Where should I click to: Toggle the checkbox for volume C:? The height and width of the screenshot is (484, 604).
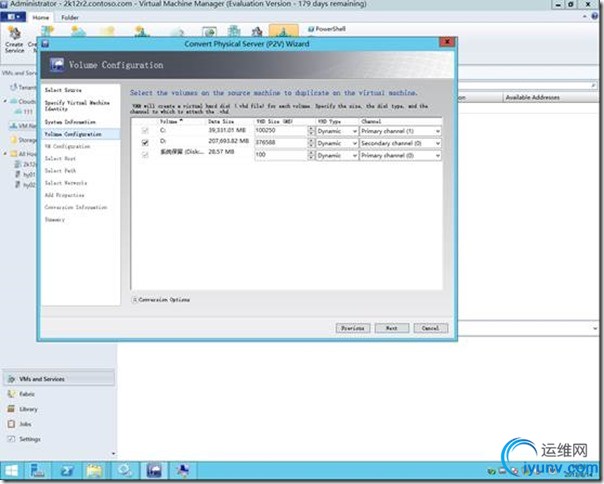[x=145, y=131]
